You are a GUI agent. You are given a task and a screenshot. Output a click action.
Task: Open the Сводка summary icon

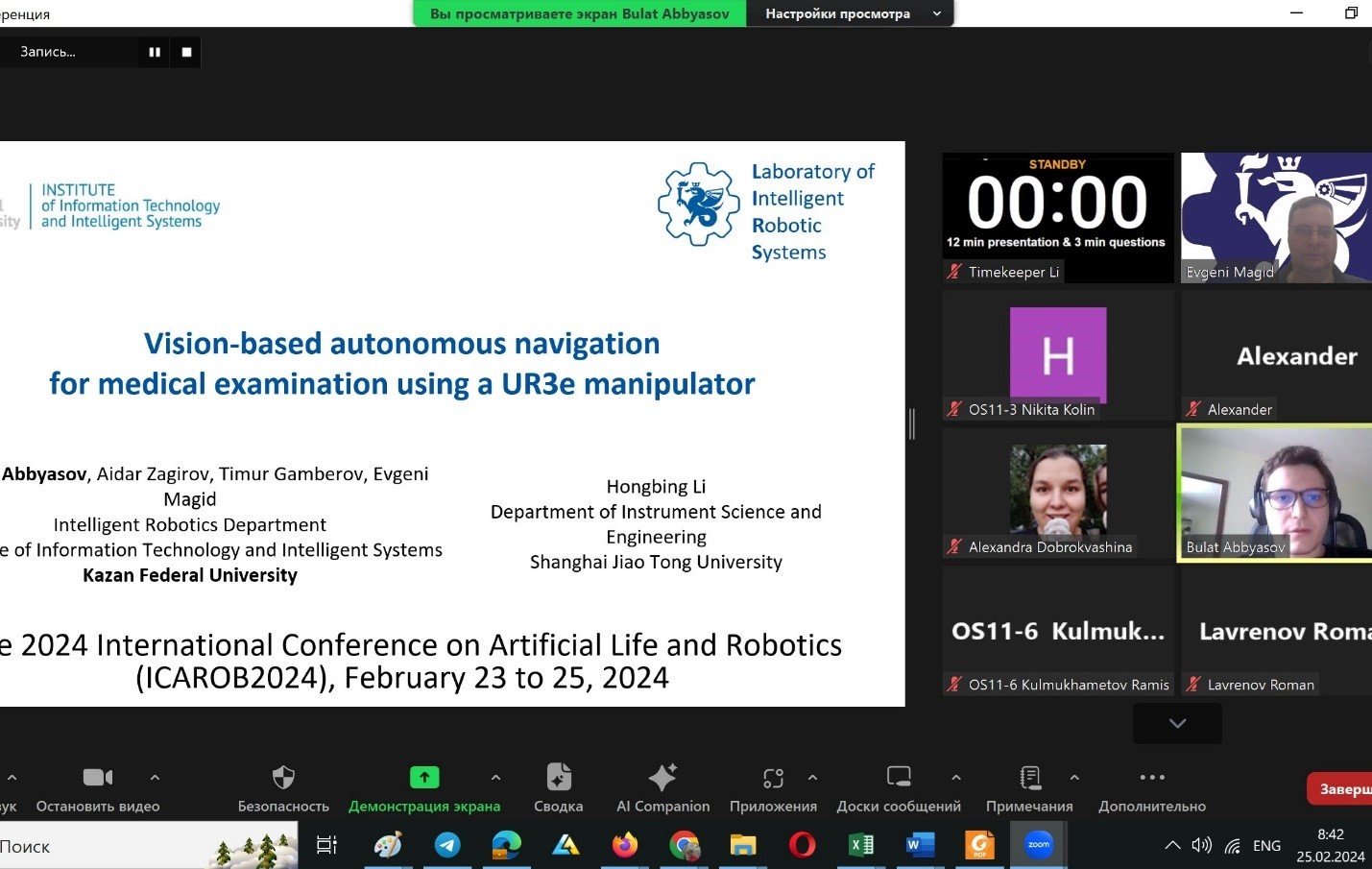coord(558,776)
